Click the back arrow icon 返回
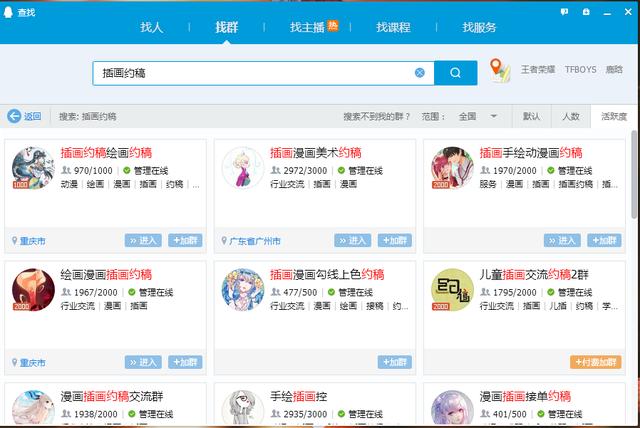 (x=14, y=116)
